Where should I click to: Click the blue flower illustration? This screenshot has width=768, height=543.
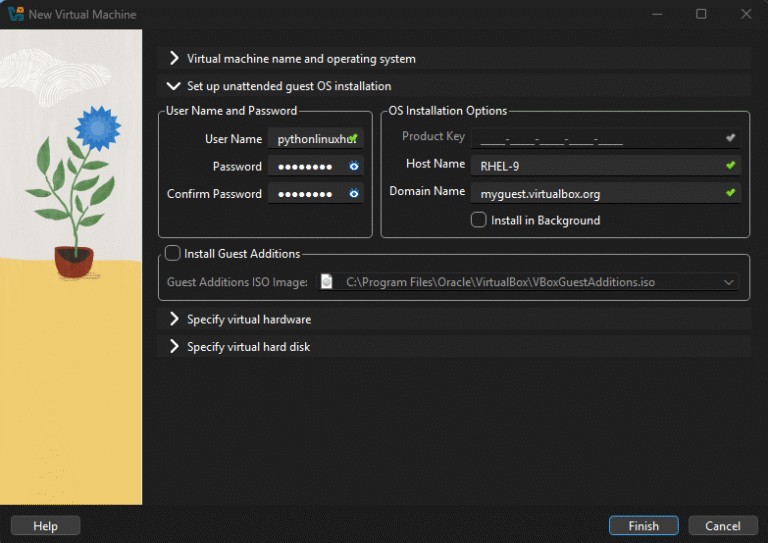tap(97, 128)
